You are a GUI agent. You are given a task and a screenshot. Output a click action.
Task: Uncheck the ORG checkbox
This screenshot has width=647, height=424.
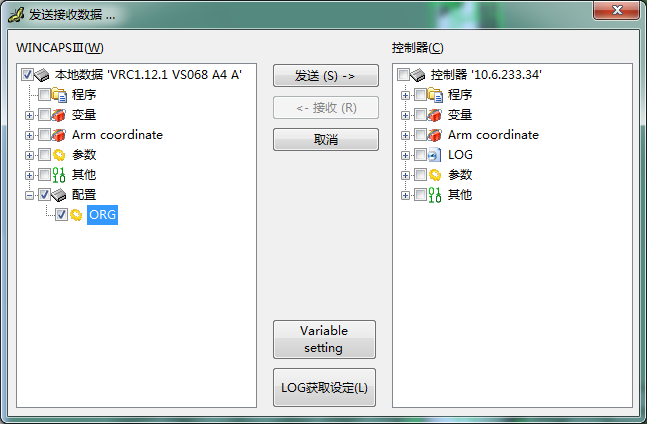[61, 215]
